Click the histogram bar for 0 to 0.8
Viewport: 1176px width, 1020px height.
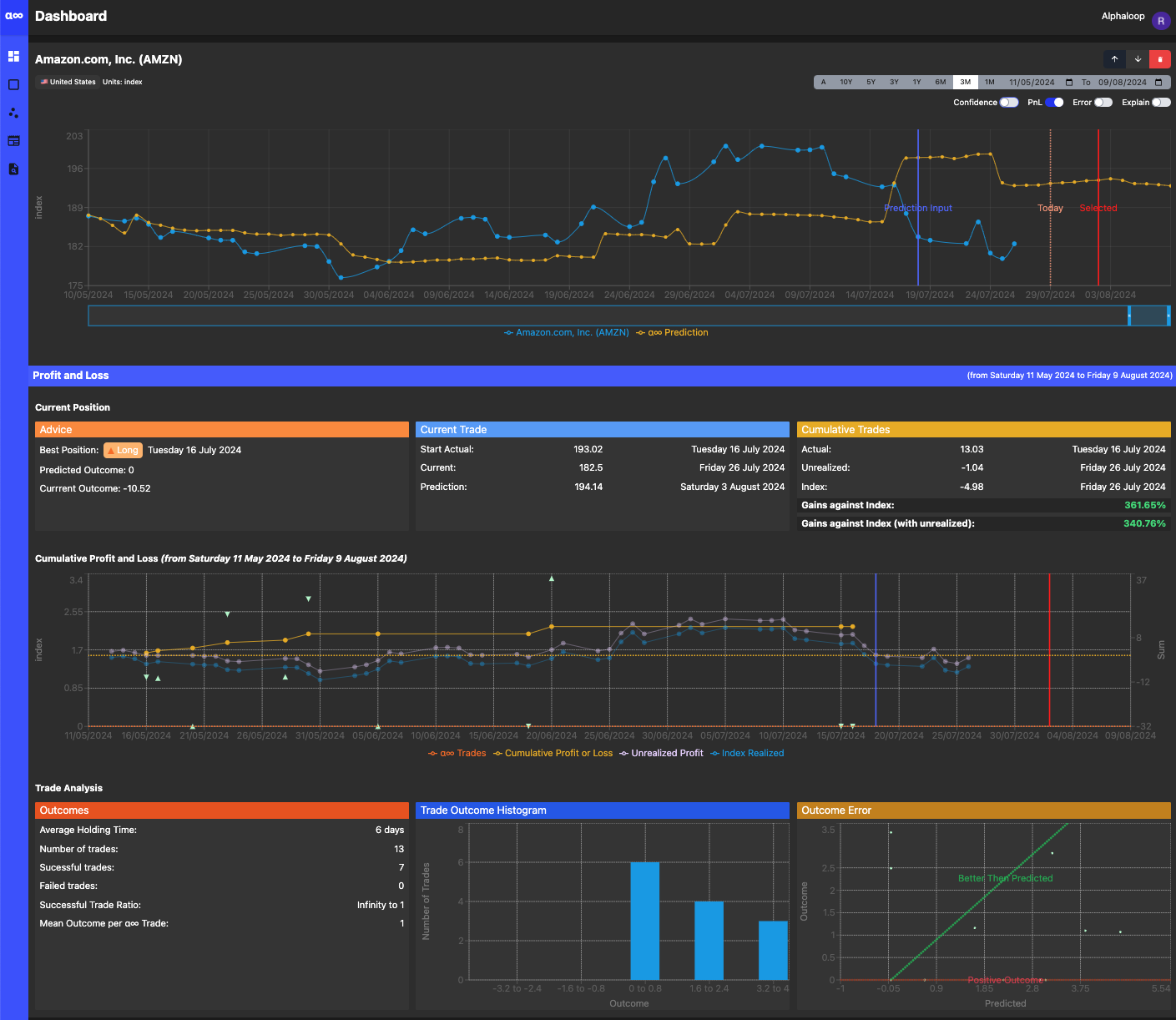tap(645, 921)
